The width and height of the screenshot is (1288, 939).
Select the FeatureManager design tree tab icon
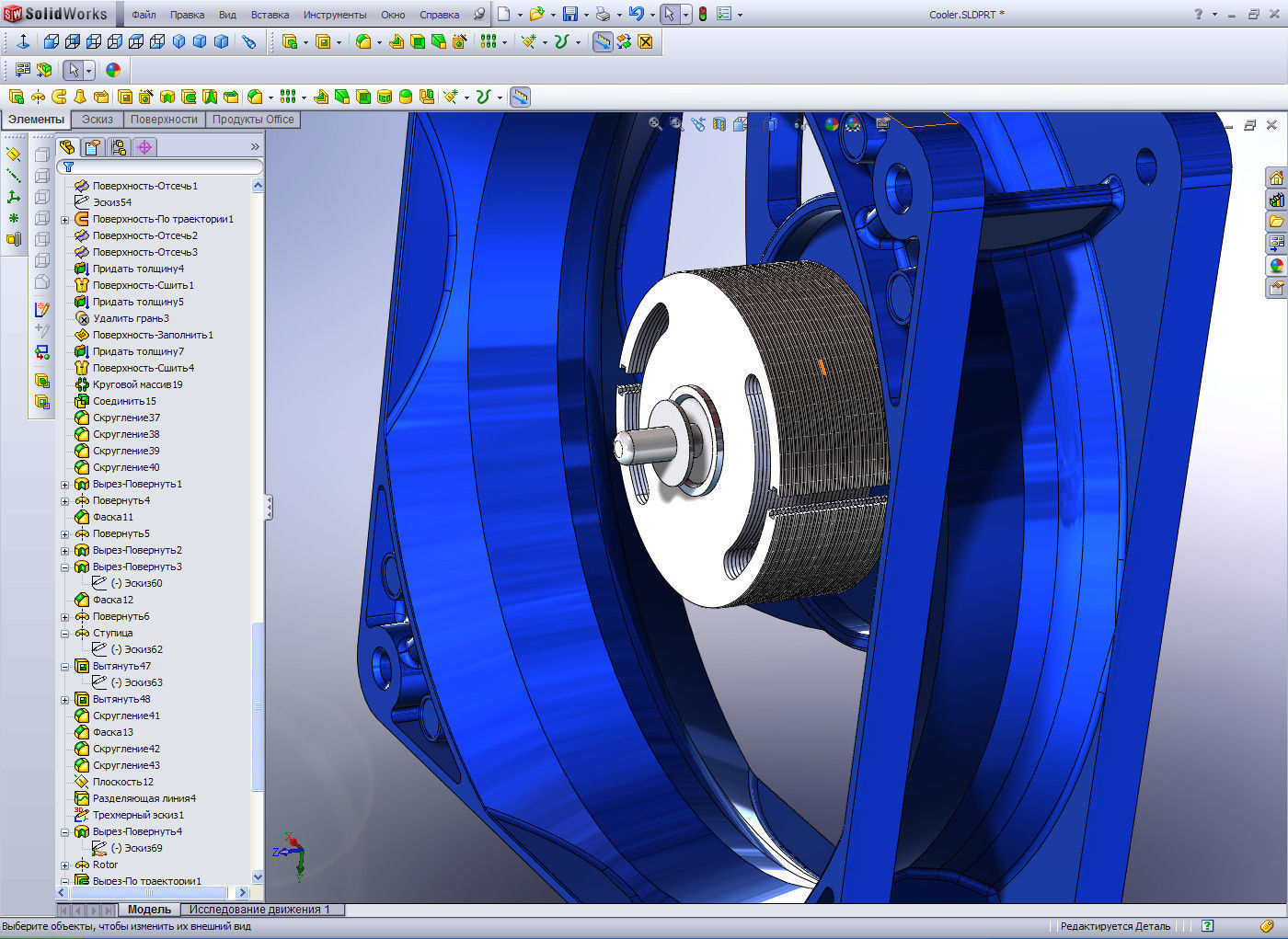pyautogui.click(x=67, y=147)
